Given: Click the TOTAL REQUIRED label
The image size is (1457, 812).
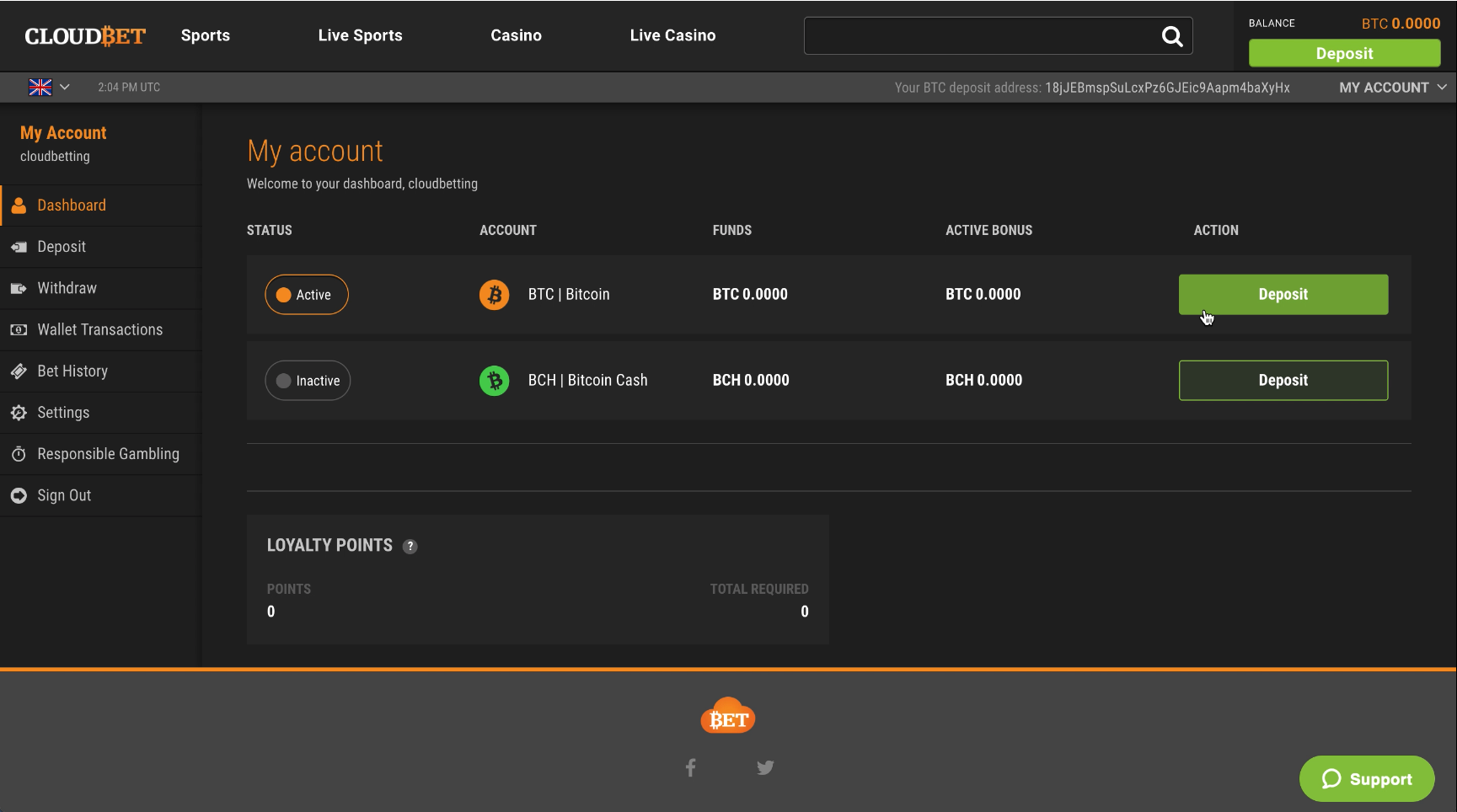Looking at the screenshot, I should (x=759, y=590).
